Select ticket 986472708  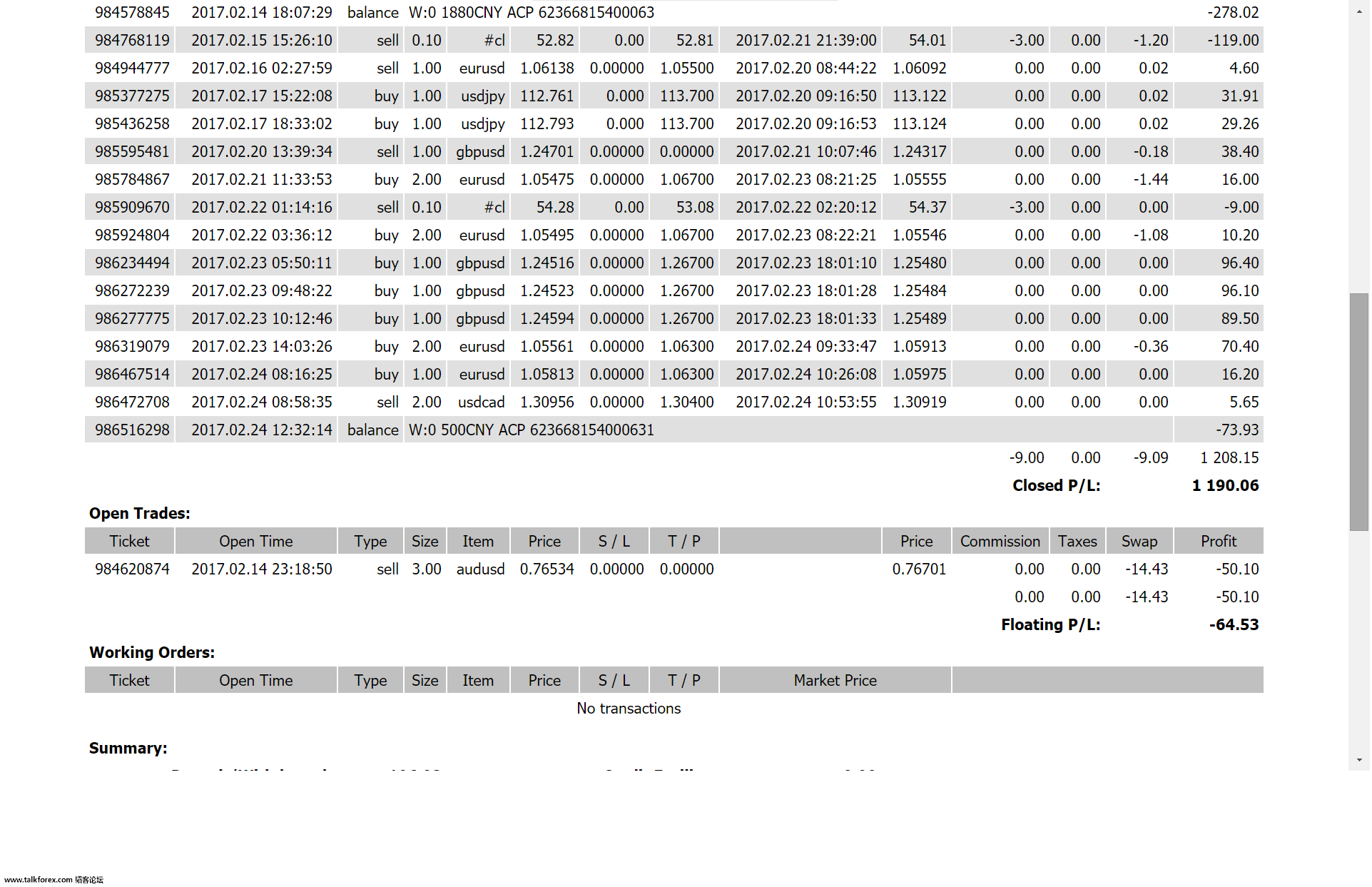[x=132, y=402]
